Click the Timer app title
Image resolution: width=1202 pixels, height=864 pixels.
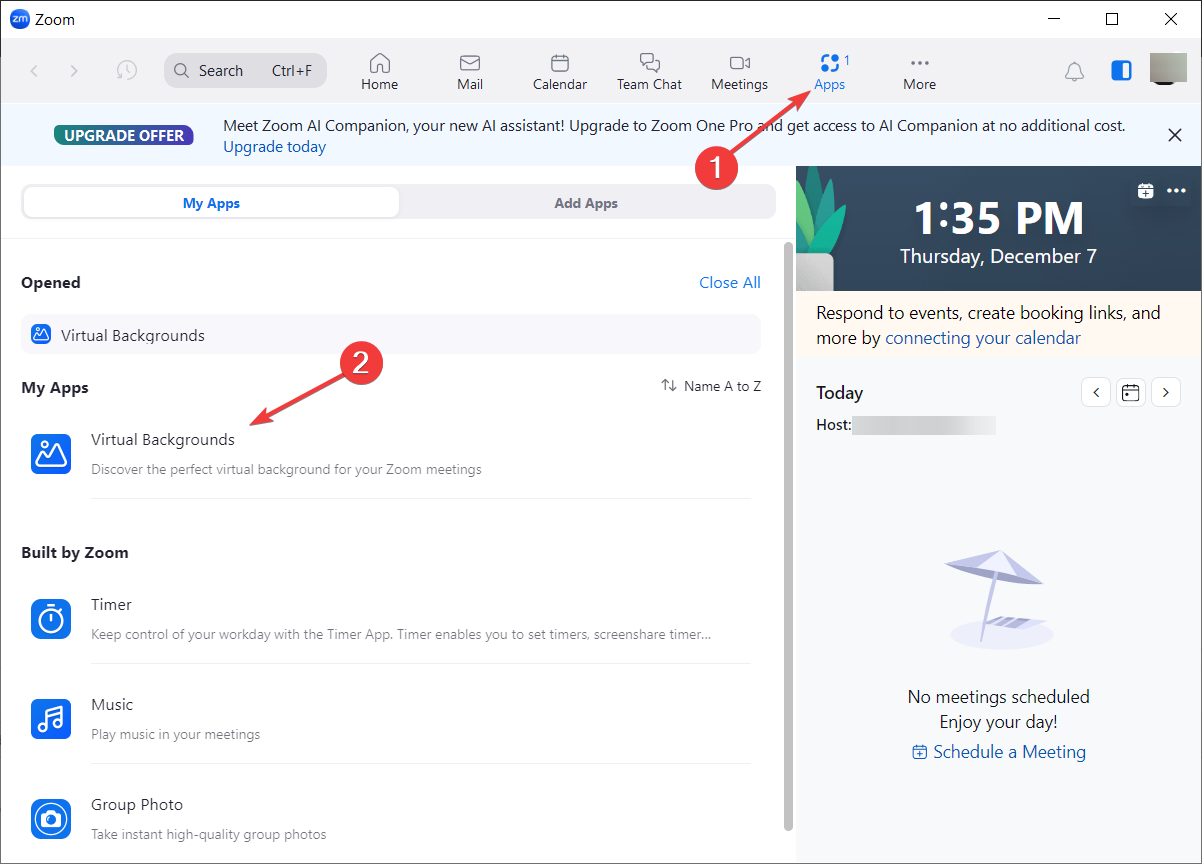point(111,605)
